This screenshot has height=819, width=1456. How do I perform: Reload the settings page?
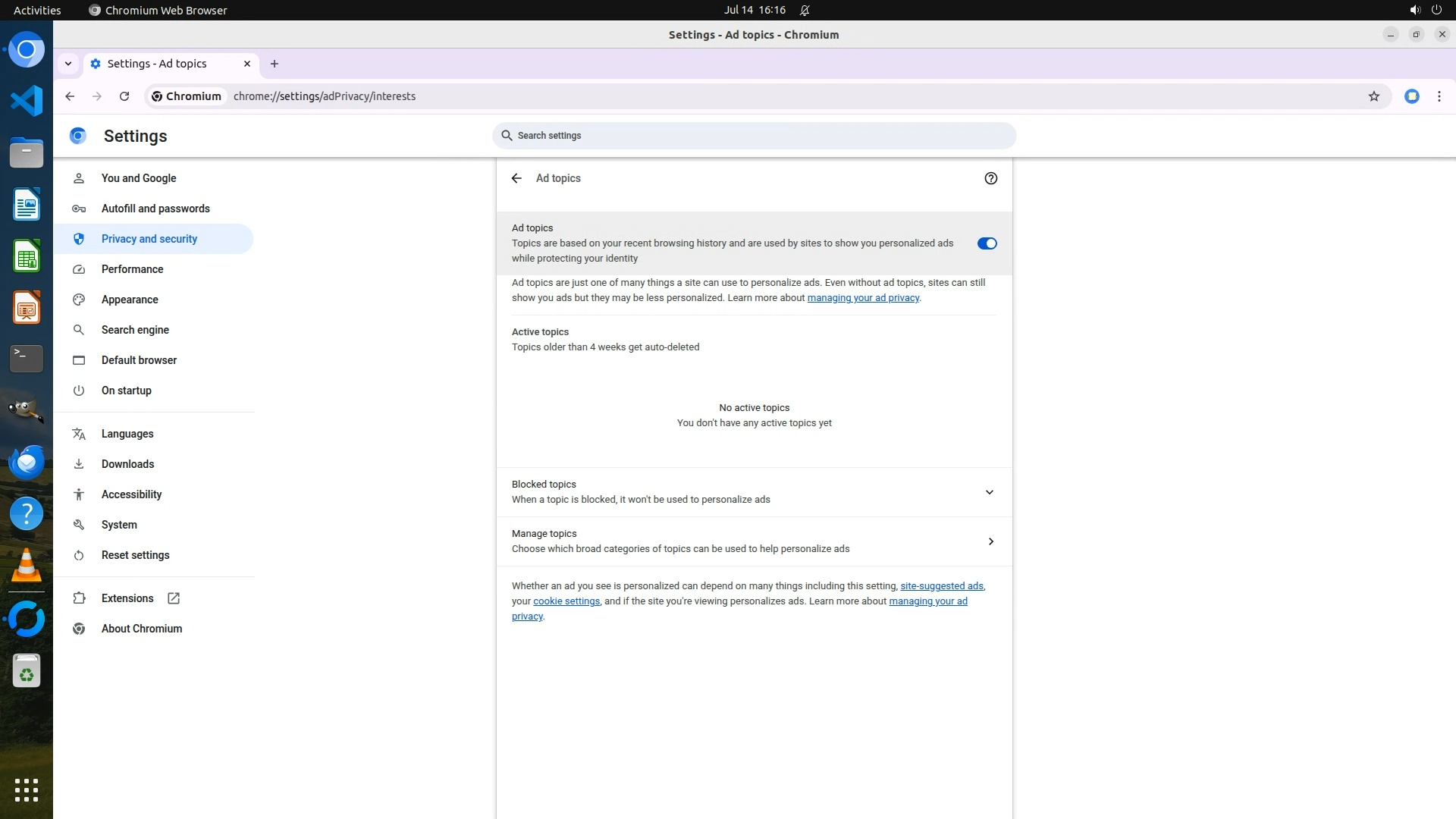click(x=124, y=96)
